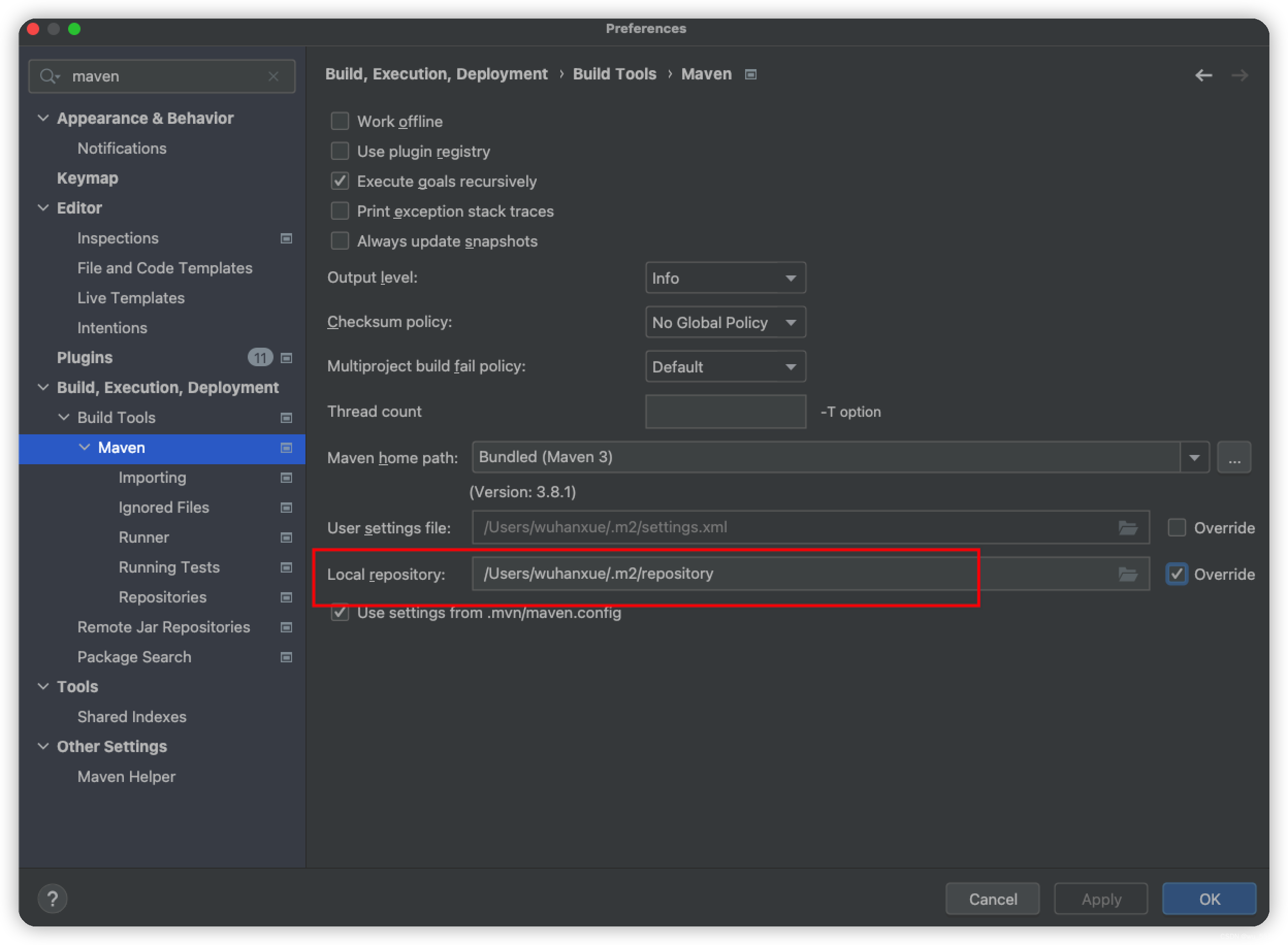The height and width of the screenshot is (945, 1288).
Task: Click the back navigation arrow icon
Action: pyautogui.click(x=1203, y=75)
